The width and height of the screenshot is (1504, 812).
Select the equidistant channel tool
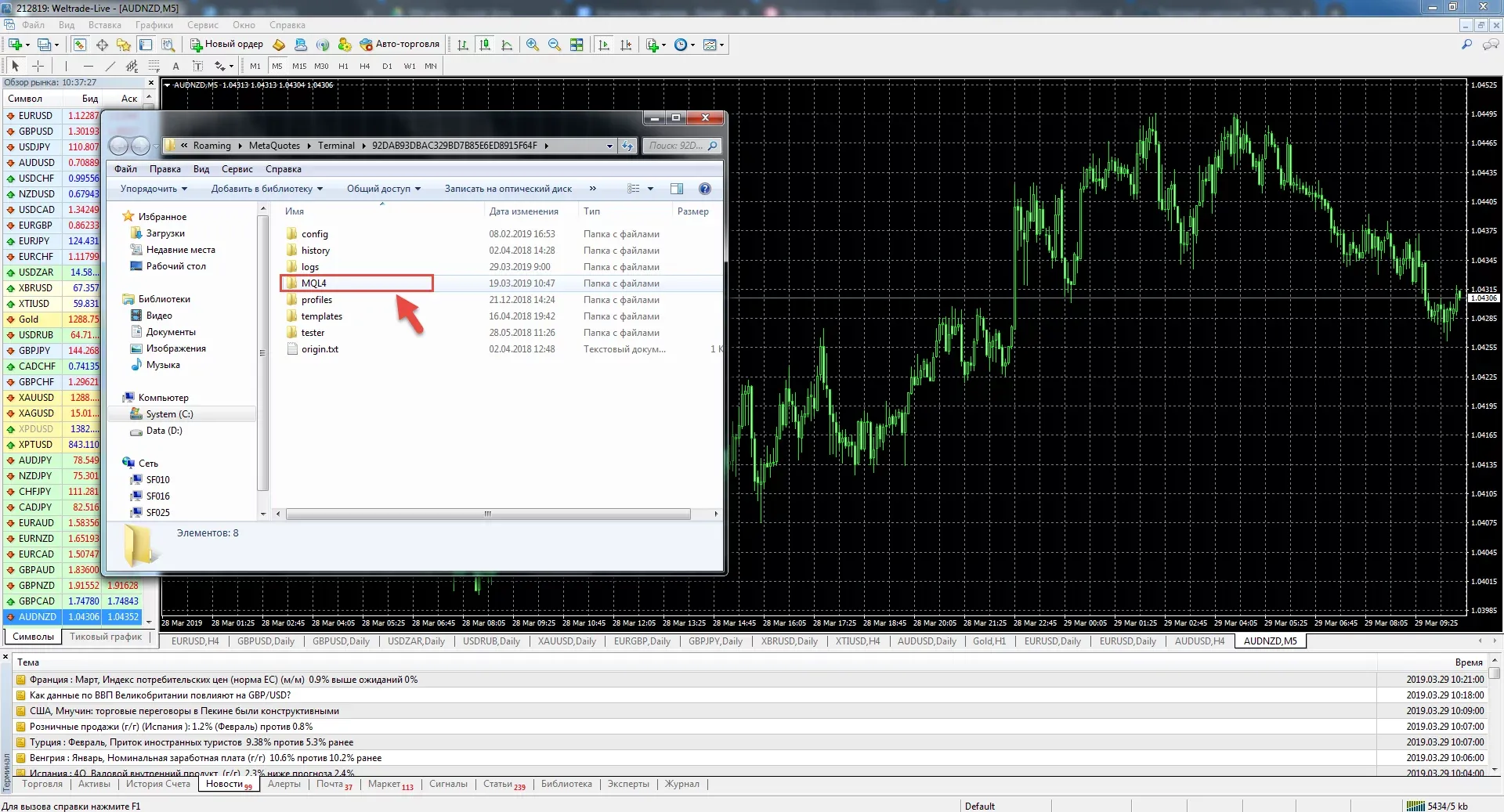point(132,66)
